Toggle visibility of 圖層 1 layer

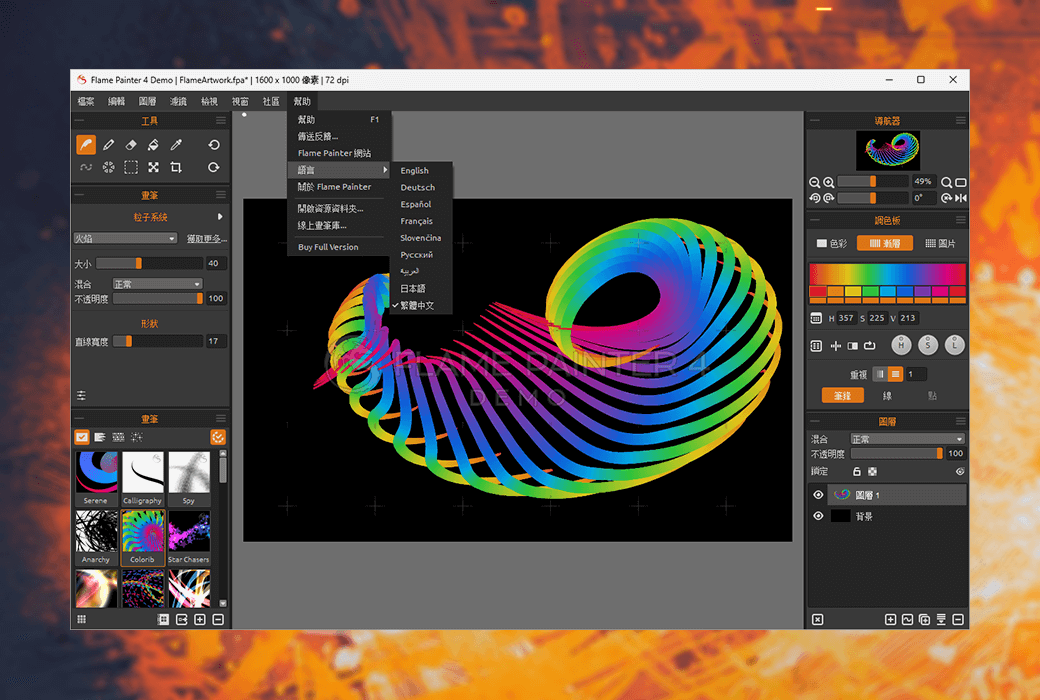[x=818, y=495]
